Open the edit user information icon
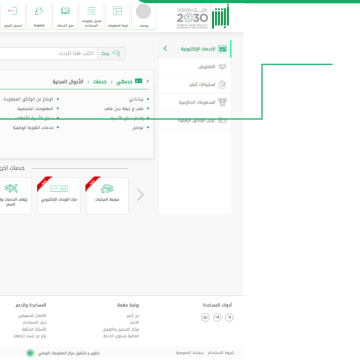The width and height of the screenshot is (360, 360). coord(91,11)
